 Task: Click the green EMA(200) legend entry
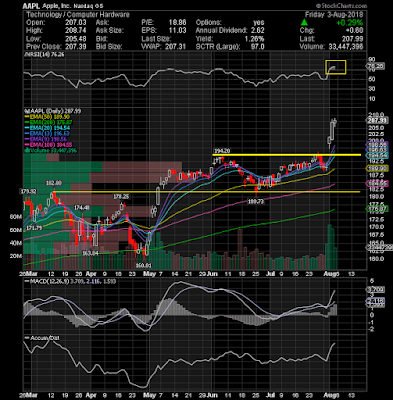point(49,122)
